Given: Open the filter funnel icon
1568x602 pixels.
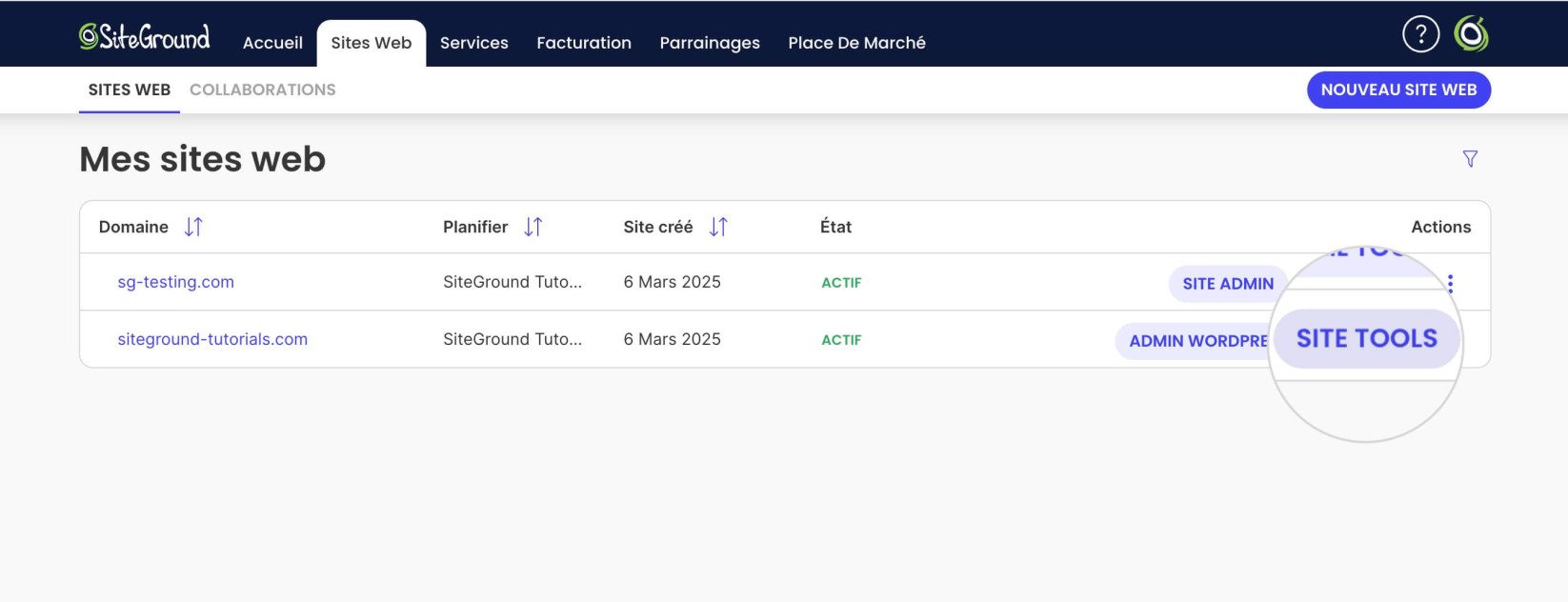Looking at the screenshot, I should [x=1470, y=159].
